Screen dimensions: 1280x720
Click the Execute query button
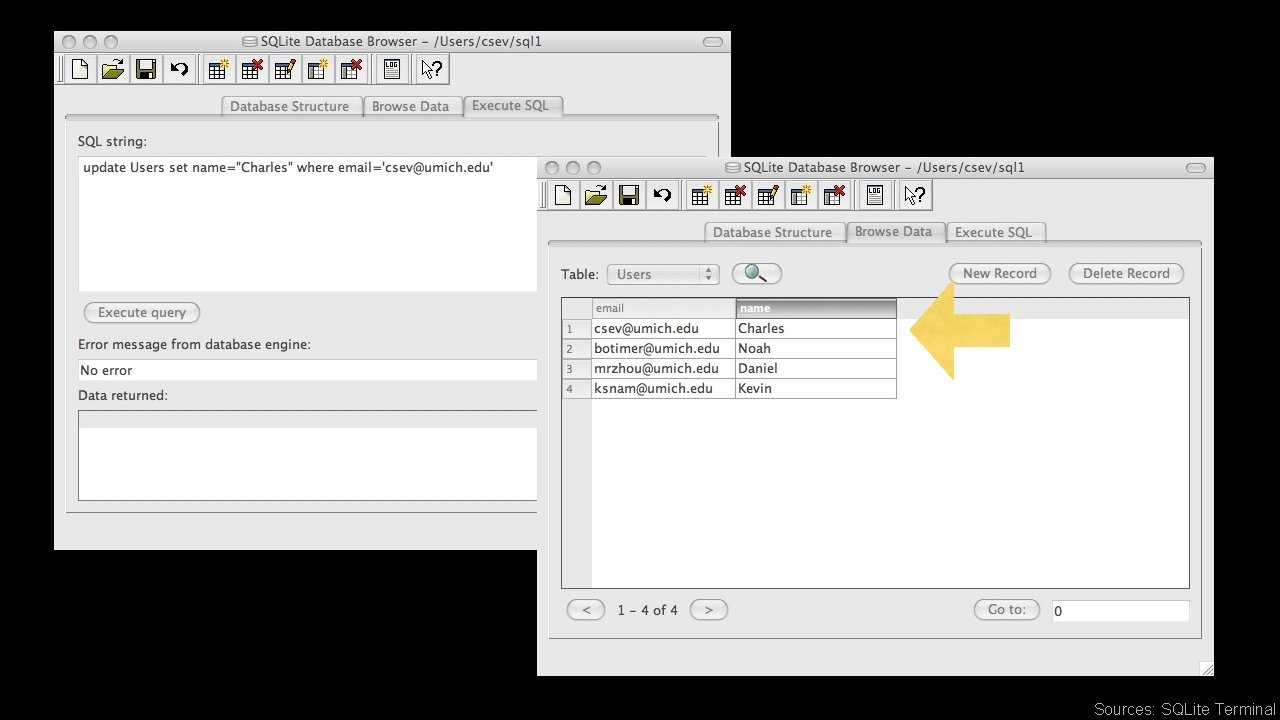[x=142, y=312]
